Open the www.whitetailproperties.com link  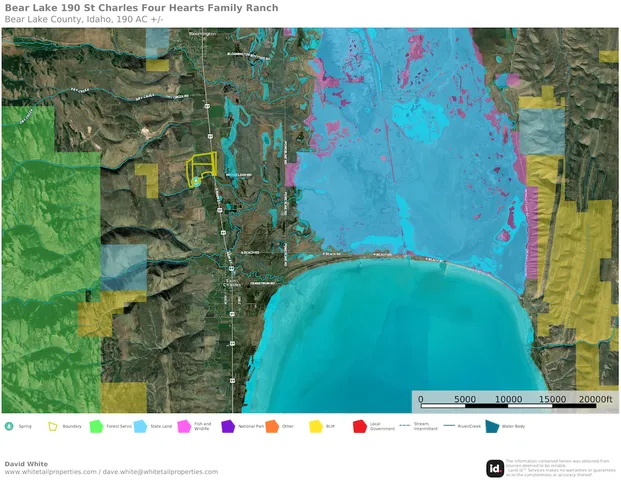pyautogui.click(x=51, y=472)
